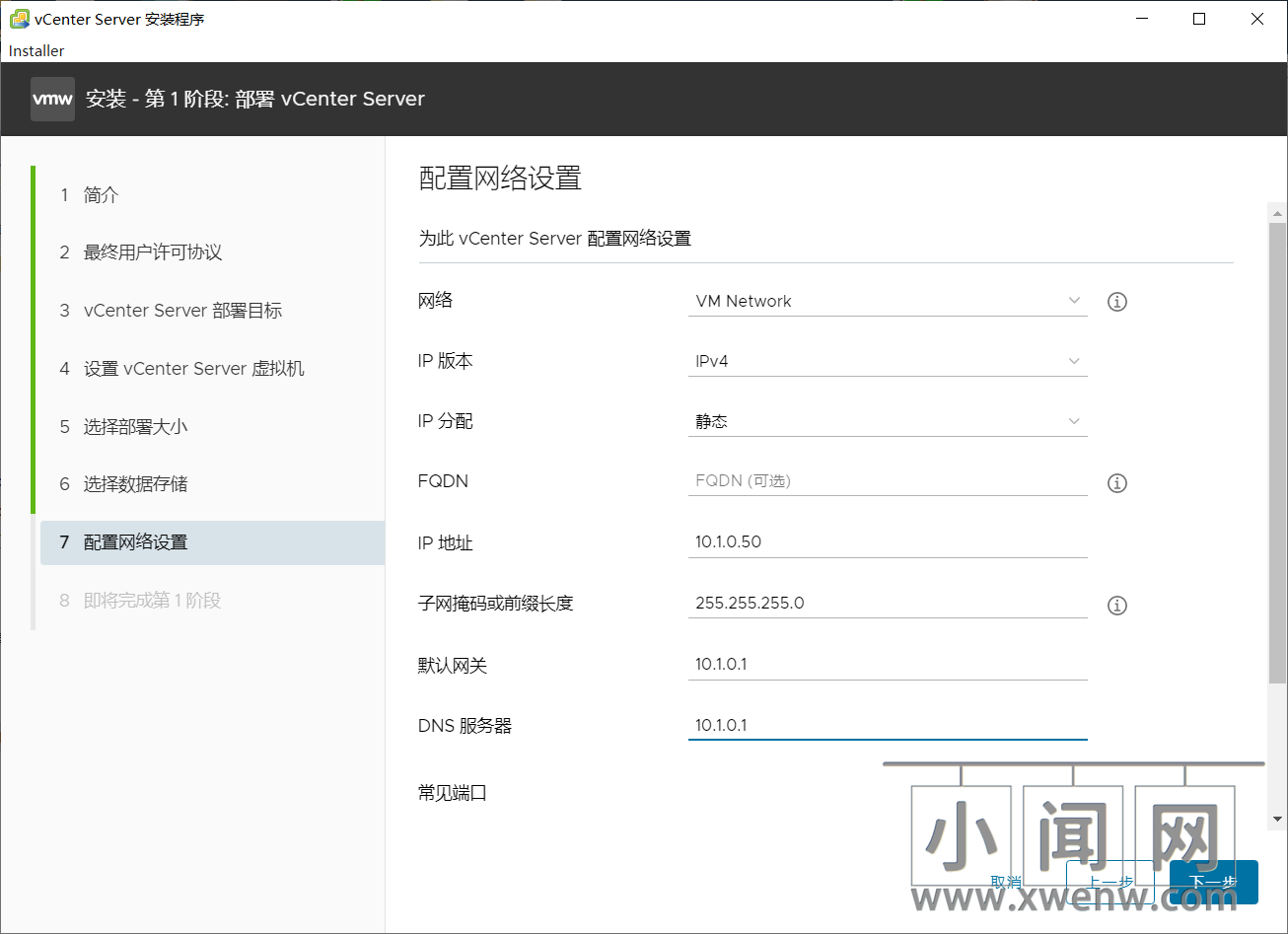Click the 配置网络设置 page heading
This screenshot has height=934, width=1288.
[x=500, y=179]
